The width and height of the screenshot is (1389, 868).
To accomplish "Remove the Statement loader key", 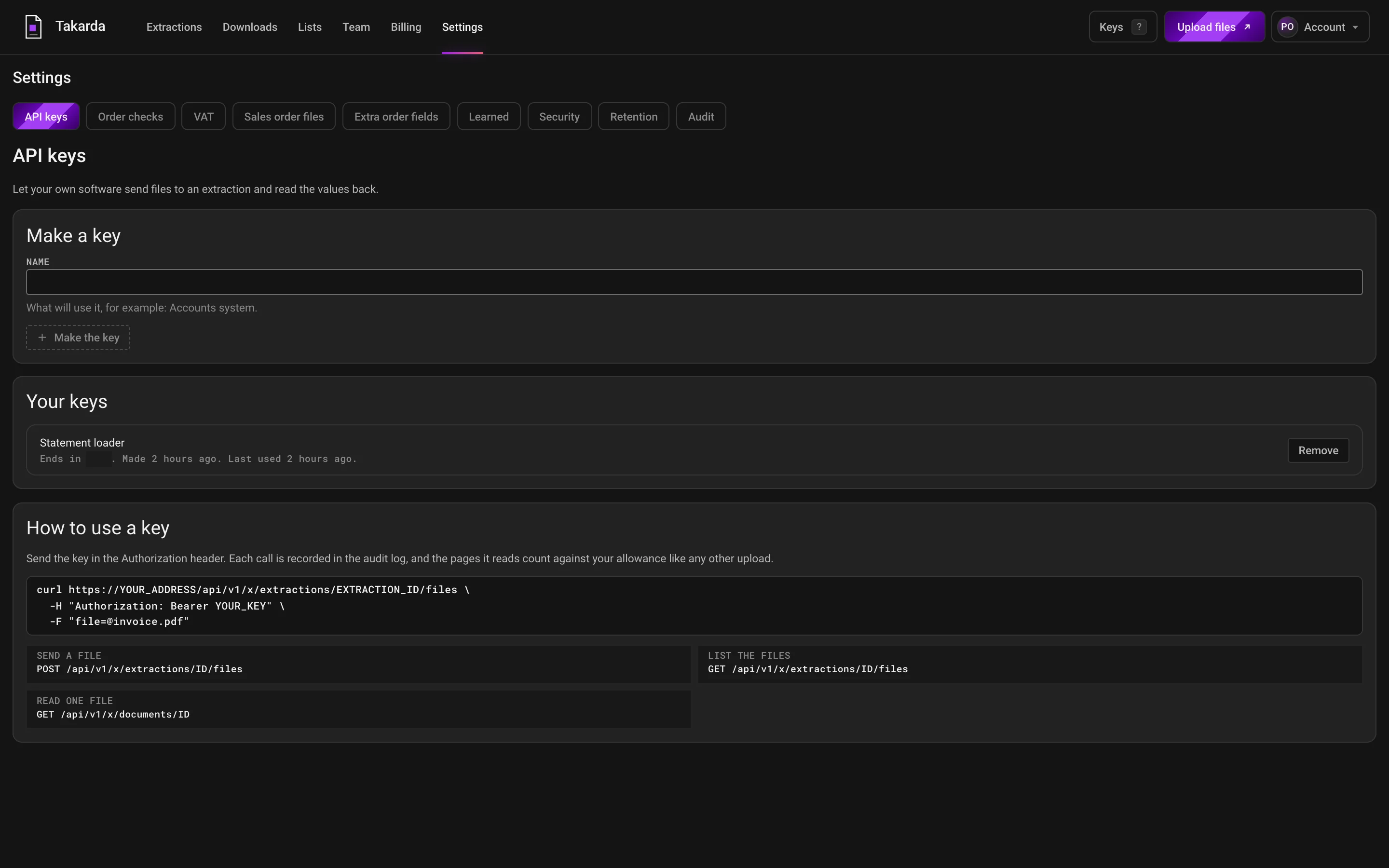I will [1318, 451].
